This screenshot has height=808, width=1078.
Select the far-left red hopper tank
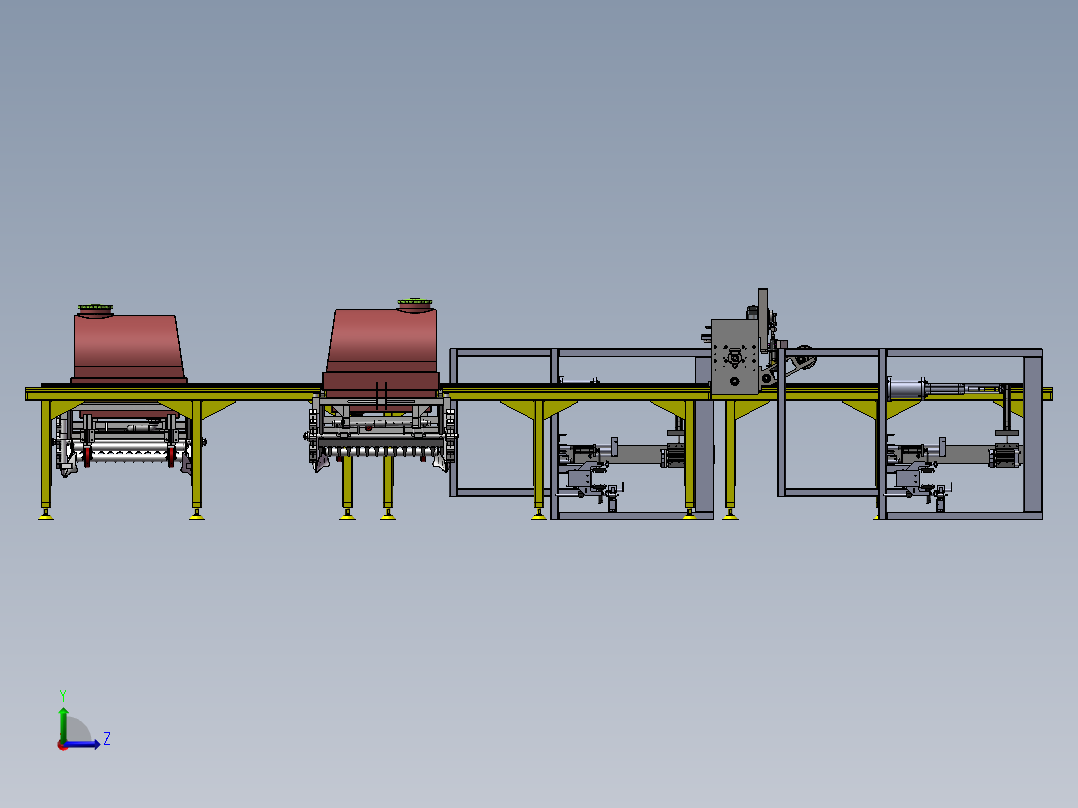pos(129,348)
